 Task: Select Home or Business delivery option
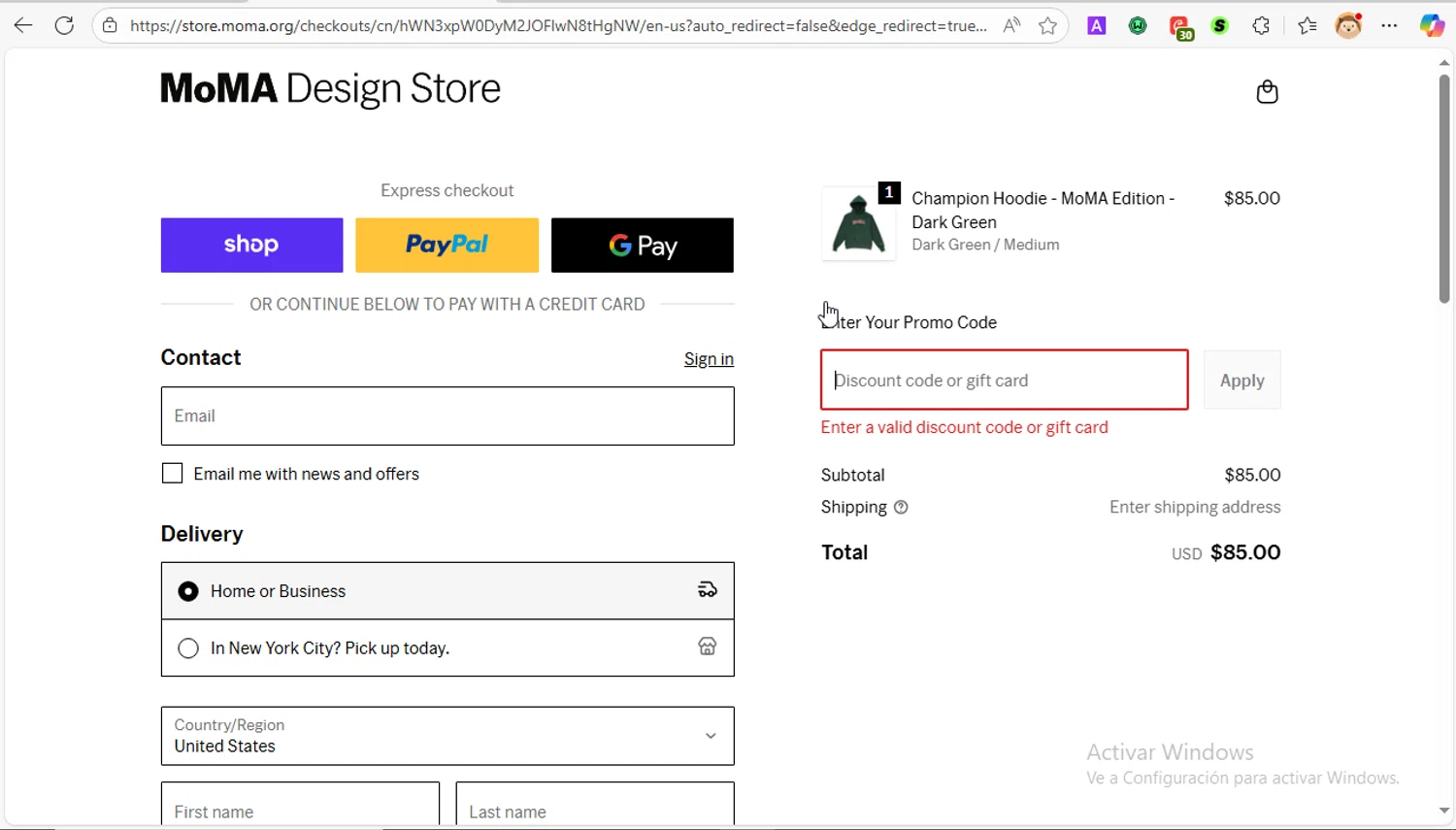(x=447, y=590)
